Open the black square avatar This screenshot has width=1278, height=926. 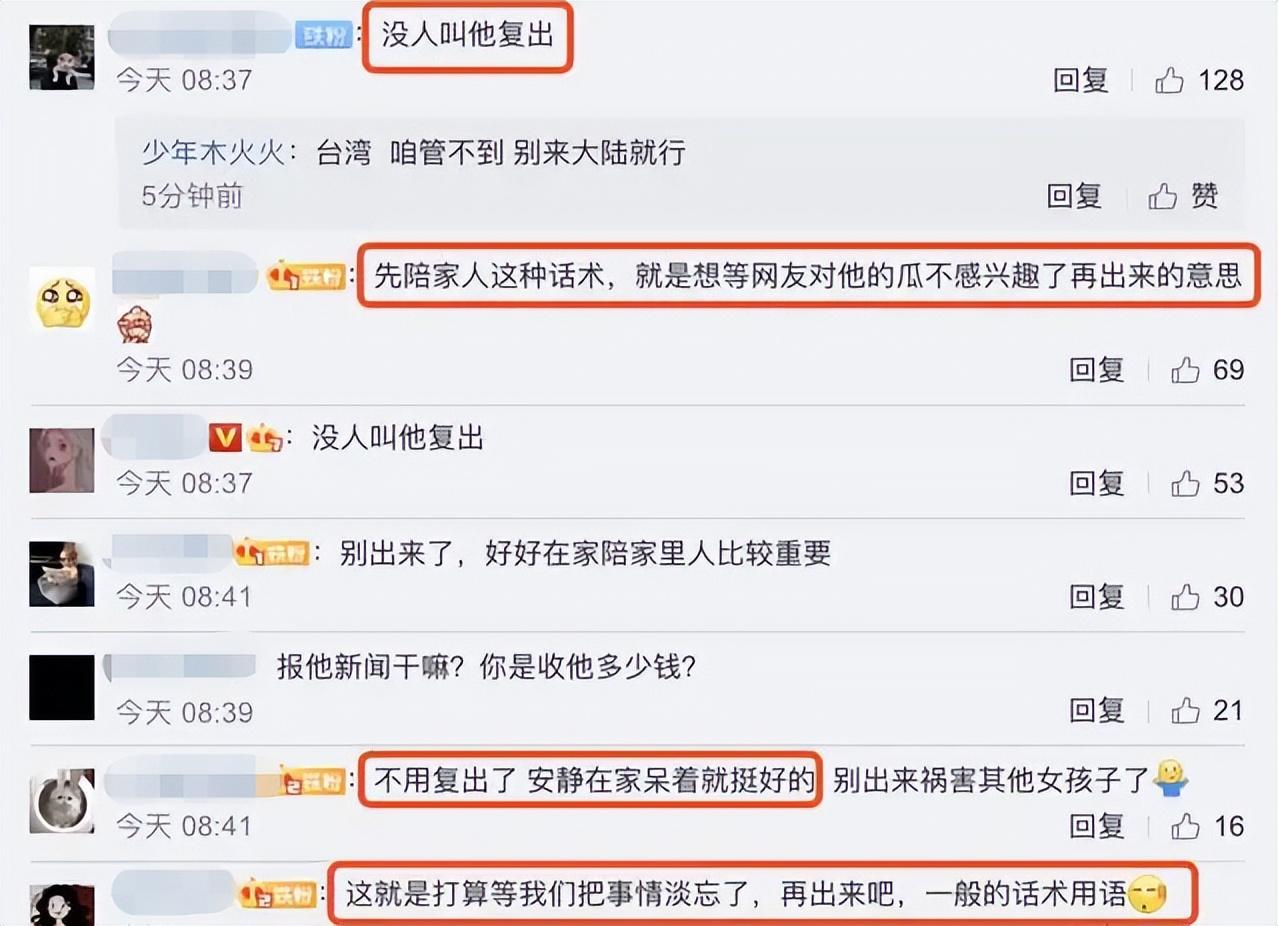[62, 688]
